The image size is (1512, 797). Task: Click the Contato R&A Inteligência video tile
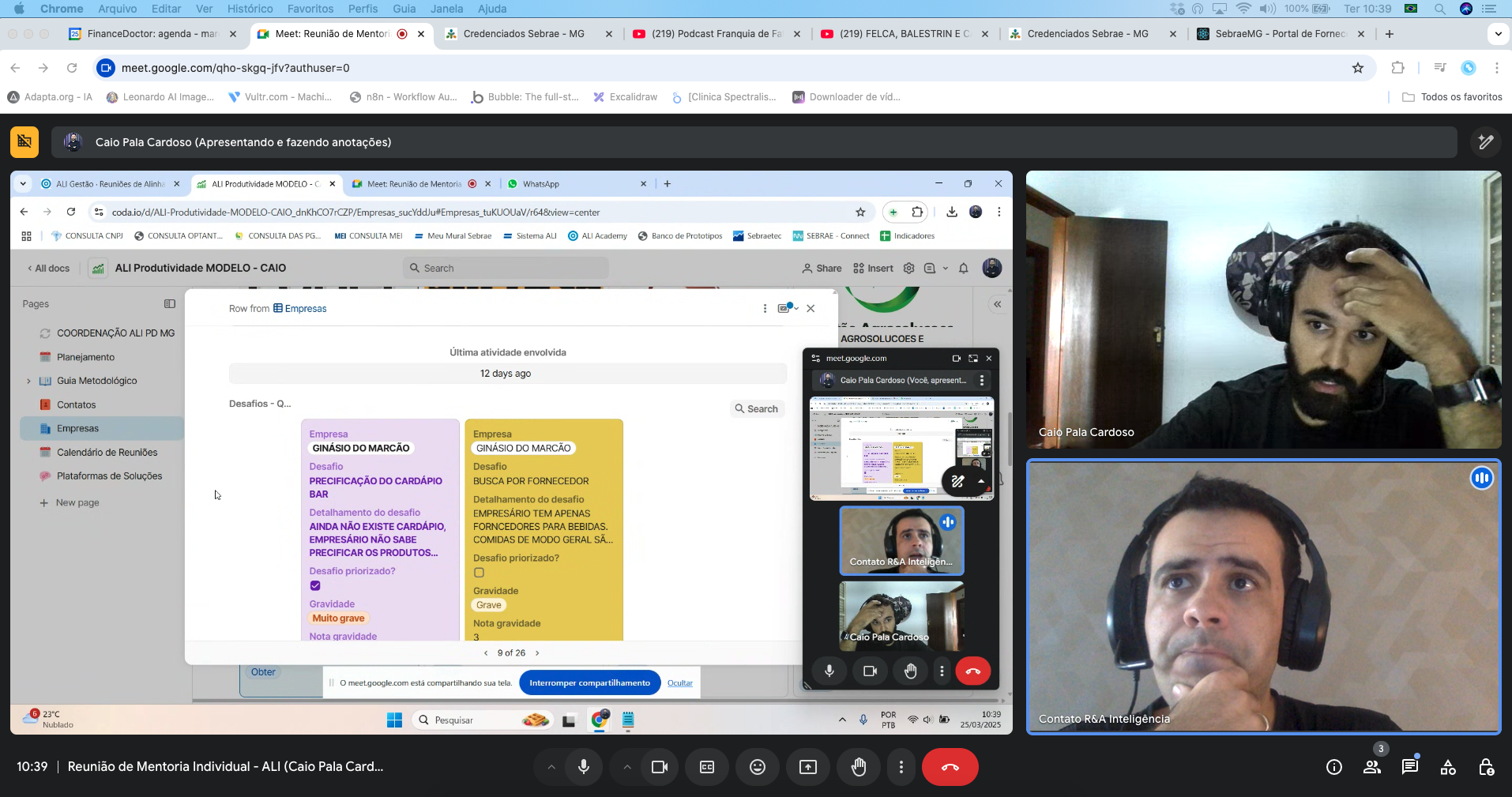[1264, 597]
